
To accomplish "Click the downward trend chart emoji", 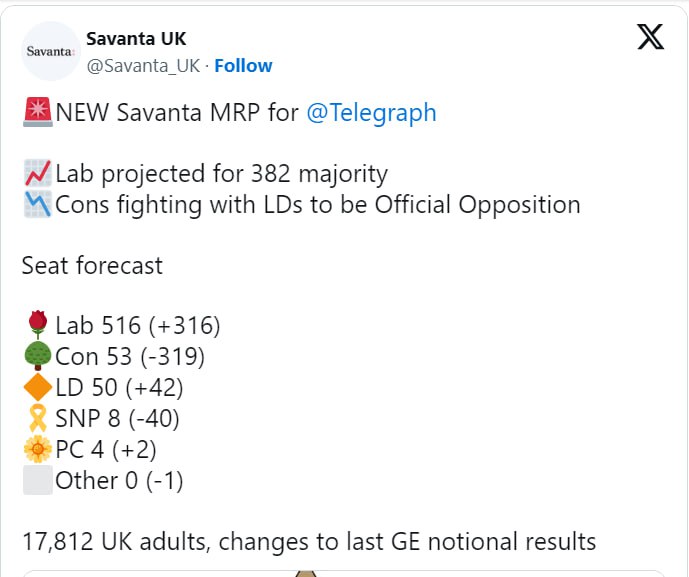I will [37, 205].
